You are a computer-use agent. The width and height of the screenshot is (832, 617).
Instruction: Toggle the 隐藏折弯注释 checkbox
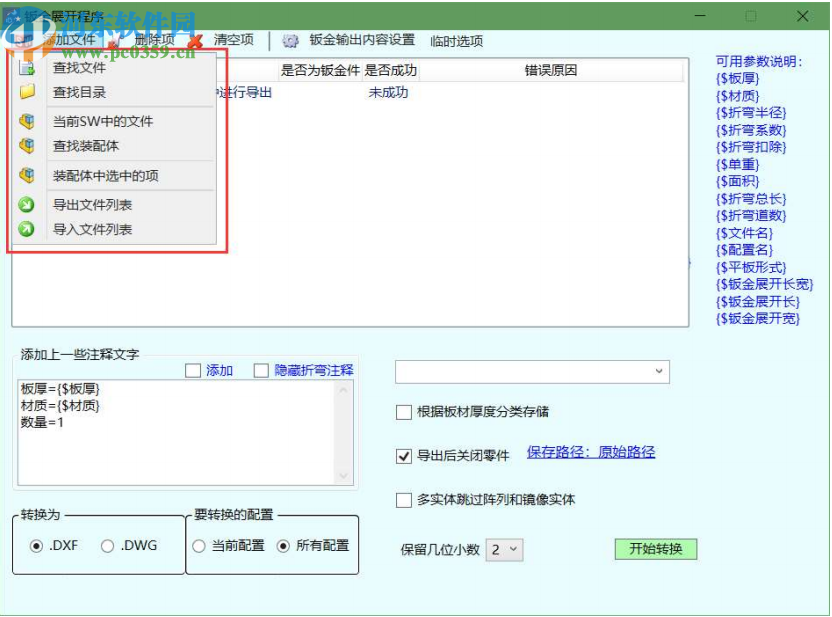(261, 370)
